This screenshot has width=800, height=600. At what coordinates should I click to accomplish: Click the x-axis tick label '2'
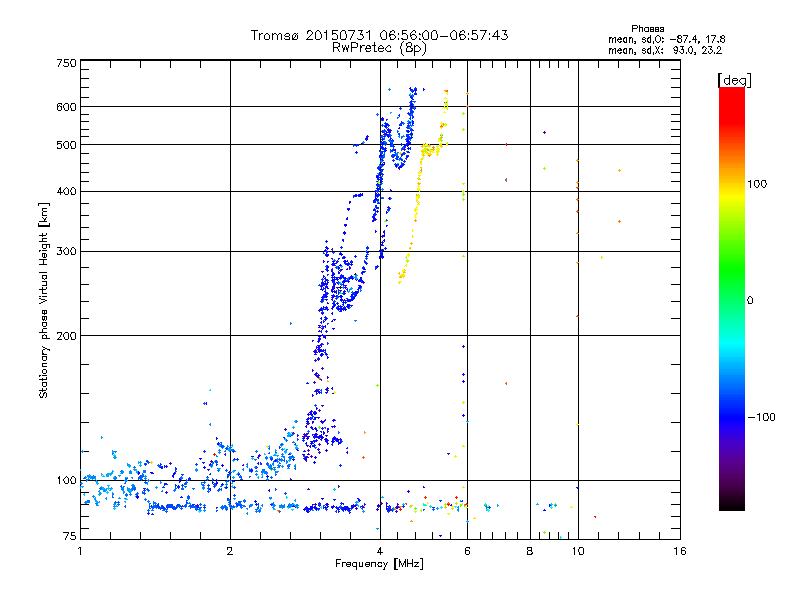point(230,551)
